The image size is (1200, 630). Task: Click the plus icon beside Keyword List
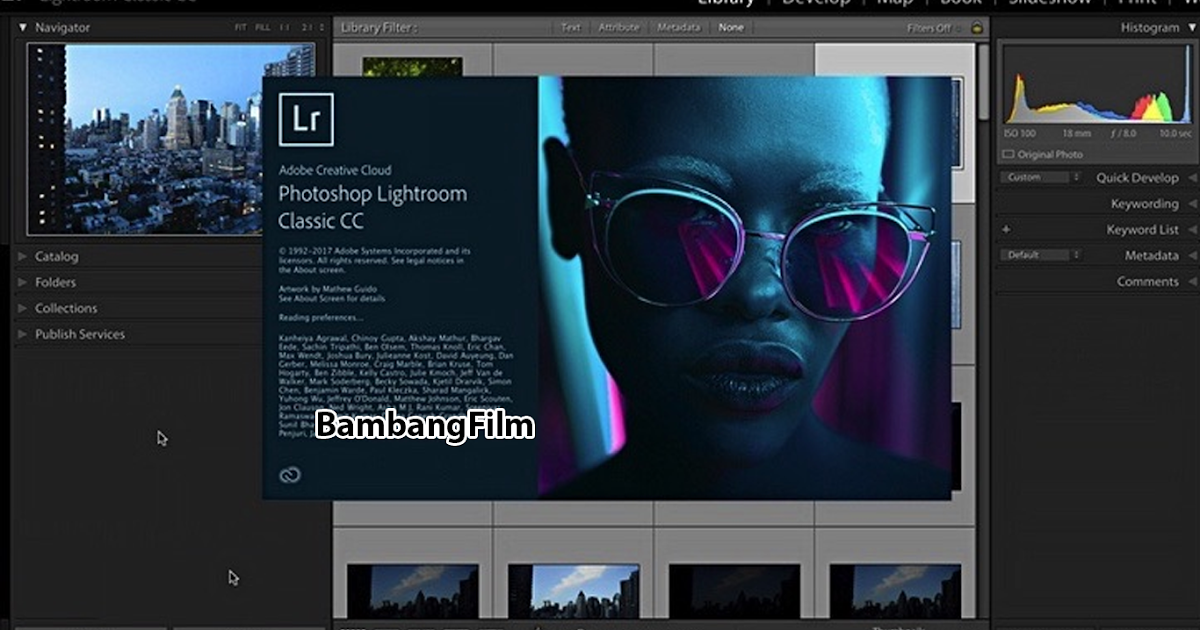click(1006, 230)
